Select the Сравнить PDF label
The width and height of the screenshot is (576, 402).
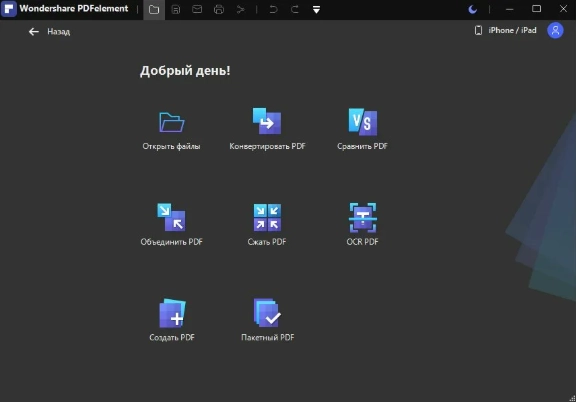pyautogui.click(x=362, y=146)
